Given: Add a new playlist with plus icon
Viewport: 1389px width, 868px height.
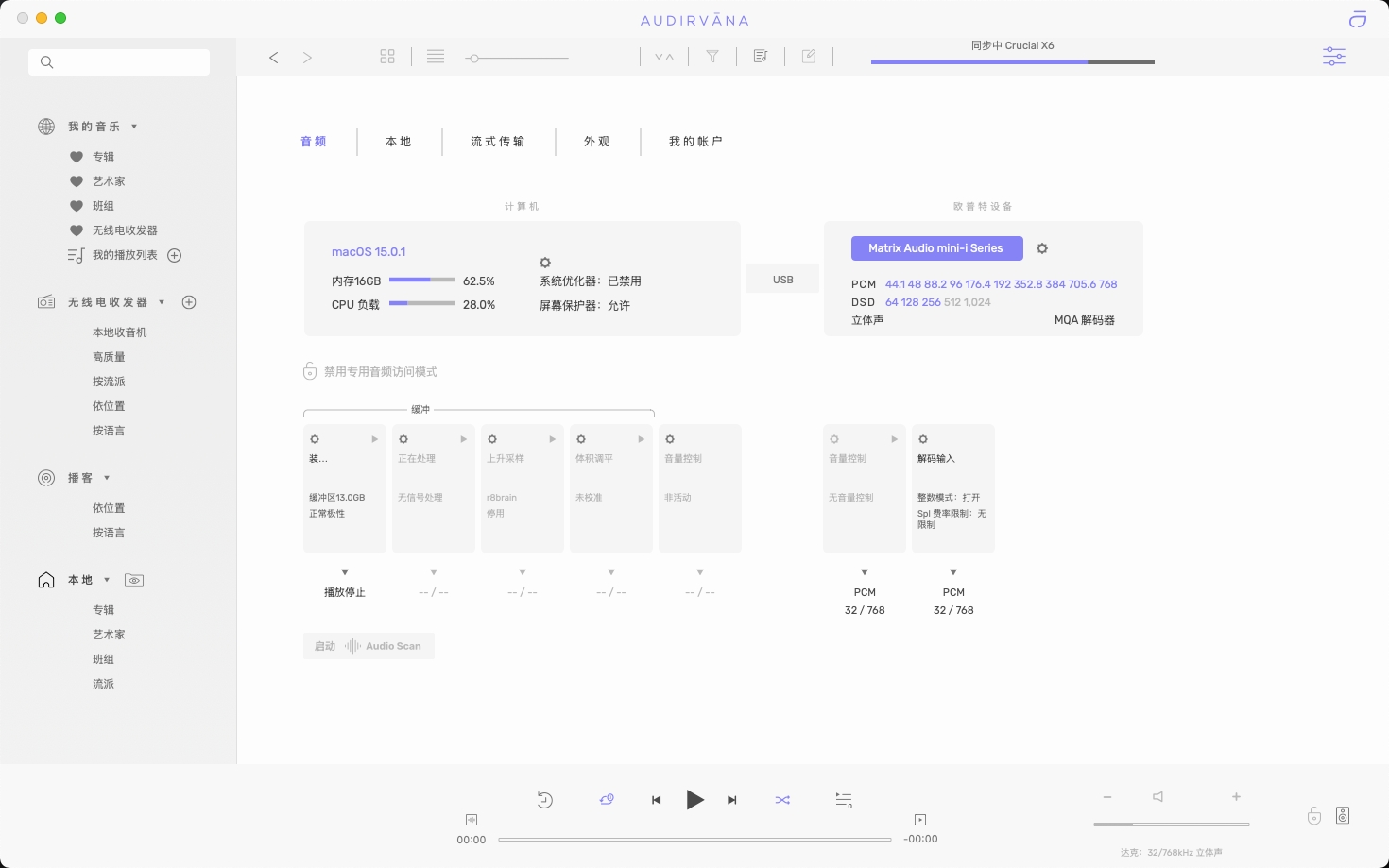Looking at the screenshot, I should click(x=175, y=255).
